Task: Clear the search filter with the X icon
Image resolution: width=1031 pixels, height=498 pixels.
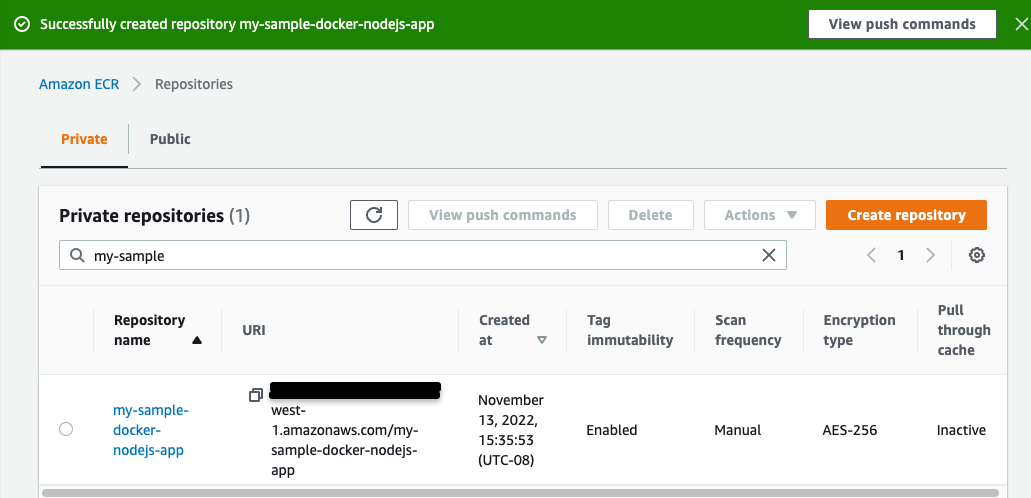Action: tap(769, 255)
